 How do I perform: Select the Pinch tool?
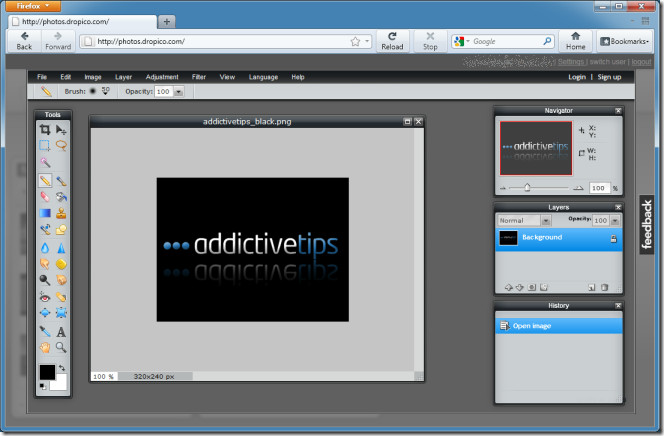click(61, 313)
